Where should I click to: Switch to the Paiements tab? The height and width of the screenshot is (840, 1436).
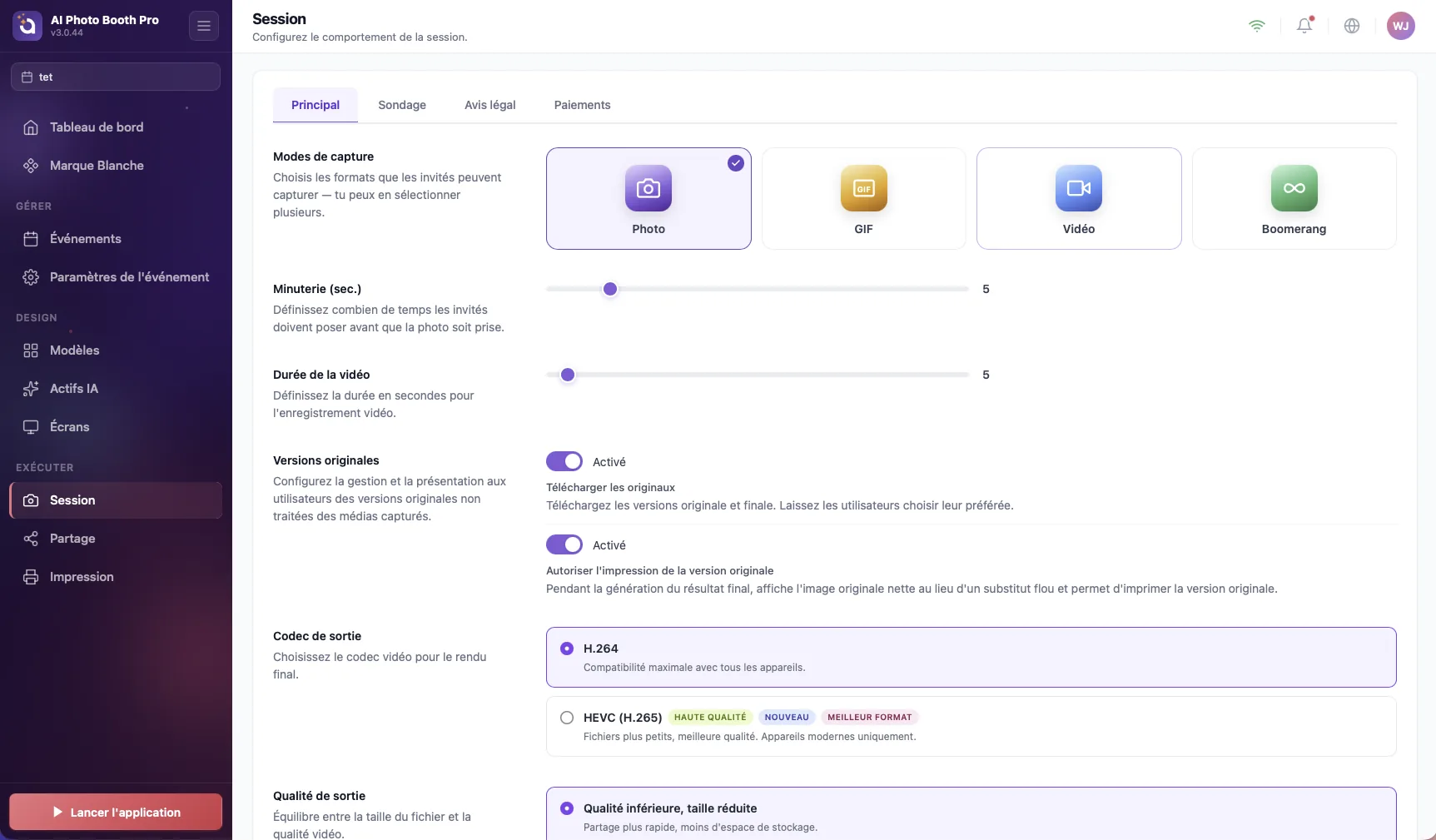pyautogui.click(x=583, y=105)
